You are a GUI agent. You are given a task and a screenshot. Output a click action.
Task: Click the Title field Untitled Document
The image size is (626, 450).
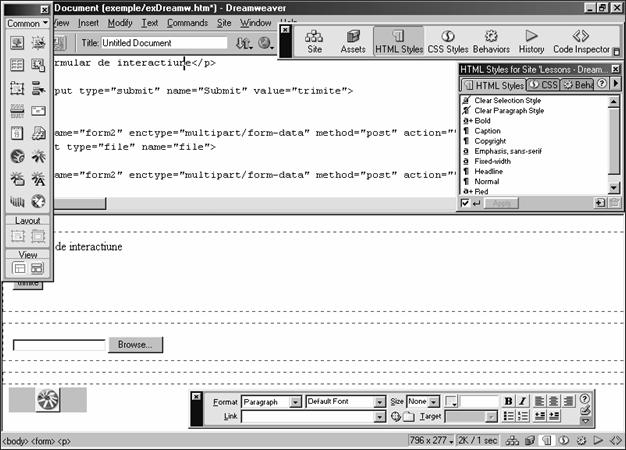point(164,43)
